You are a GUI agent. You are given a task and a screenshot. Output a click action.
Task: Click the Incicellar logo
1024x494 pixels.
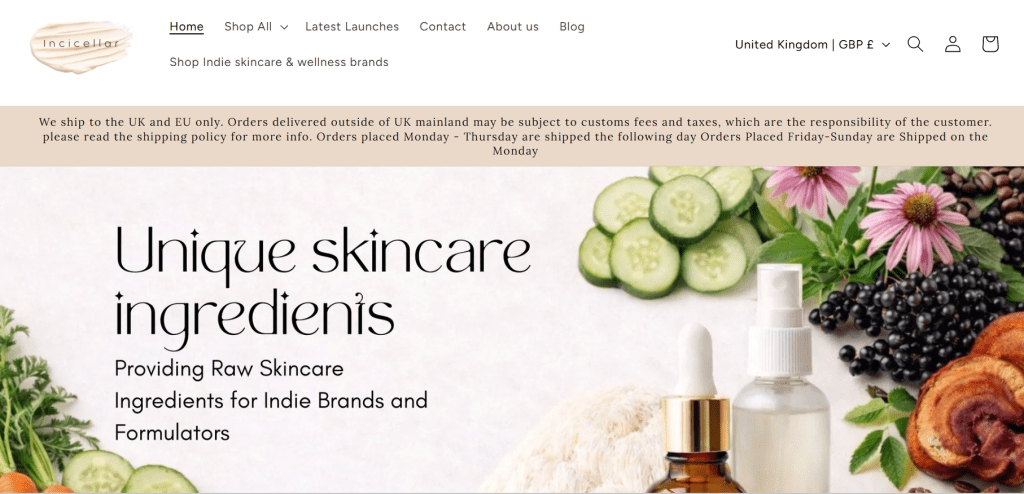[81, 45]
